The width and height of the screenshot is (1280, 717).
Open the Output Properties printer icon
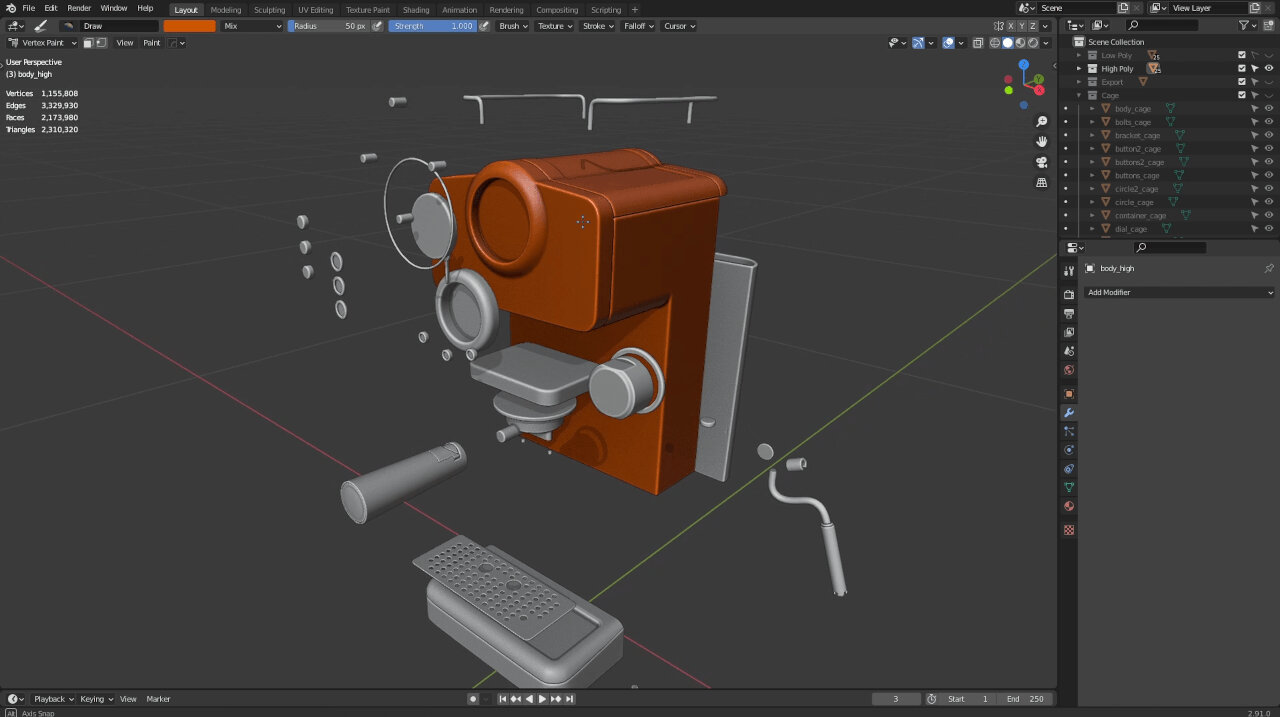pyautogui.click(x=1069, y=310)
